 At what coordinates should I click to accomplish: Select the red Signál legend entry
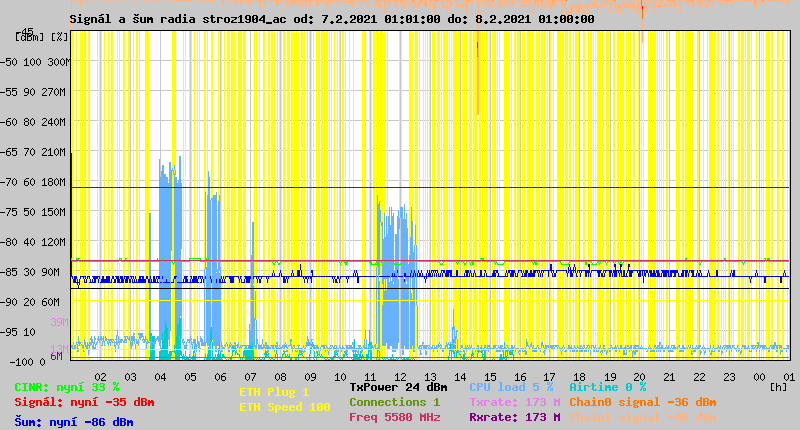[84, 403]
